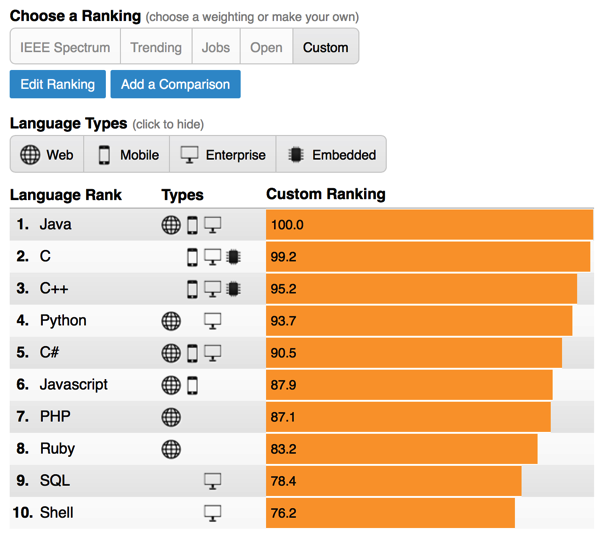Click the globe icon in the PHP row

[171, 417]
